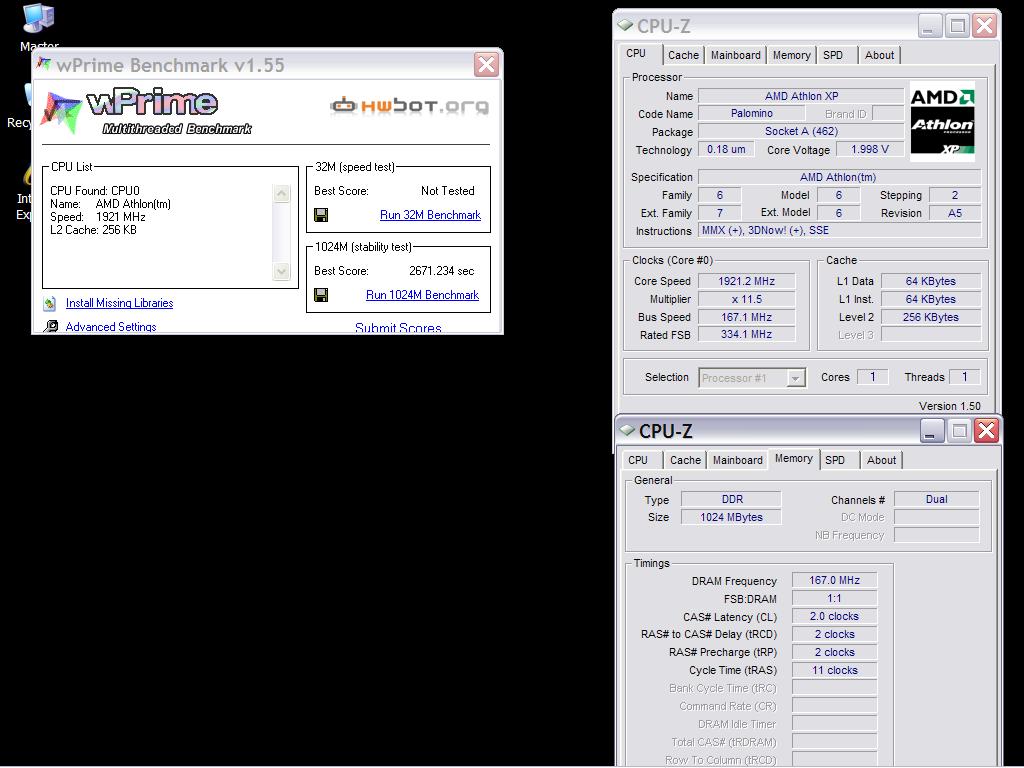This screenshot has width=1024, height=768.
Task: Click the CPU List scroll down arrow
Action: [281, 271]
